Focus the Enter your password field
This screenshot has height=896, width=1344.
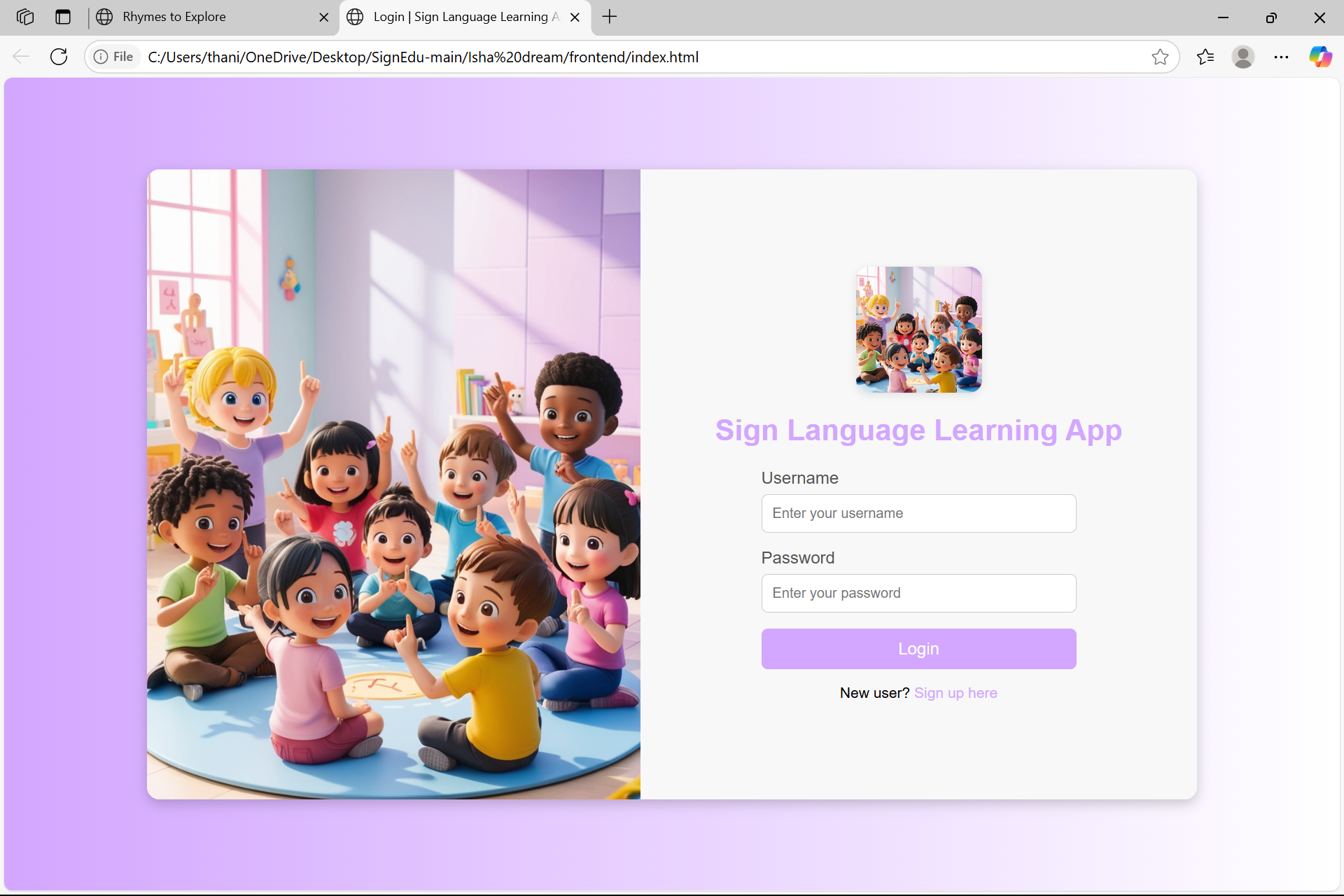tap(918, 593)
